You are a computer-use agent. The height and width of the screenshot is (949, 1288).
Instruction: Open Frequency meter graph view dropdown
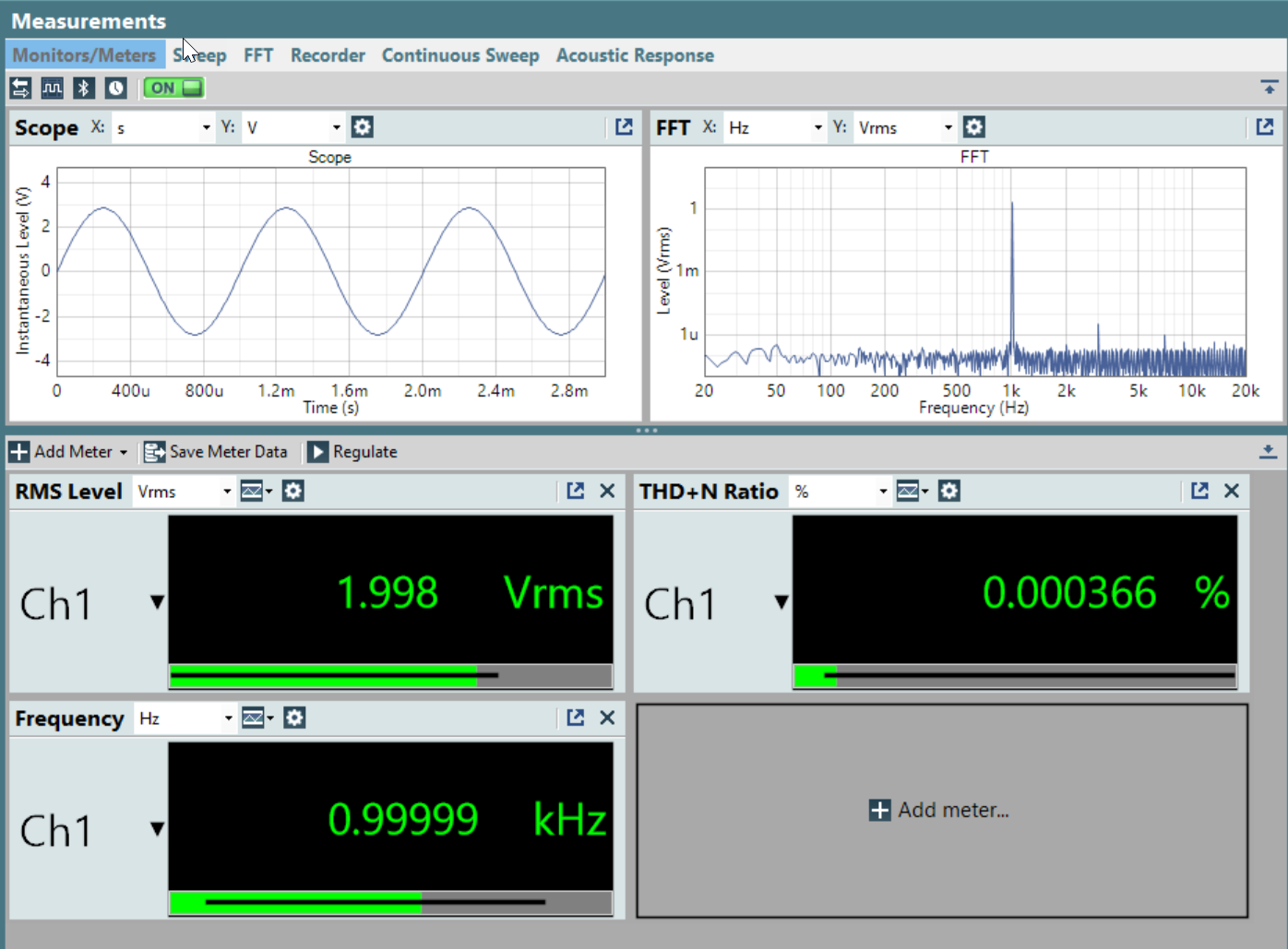click(257, 718)
